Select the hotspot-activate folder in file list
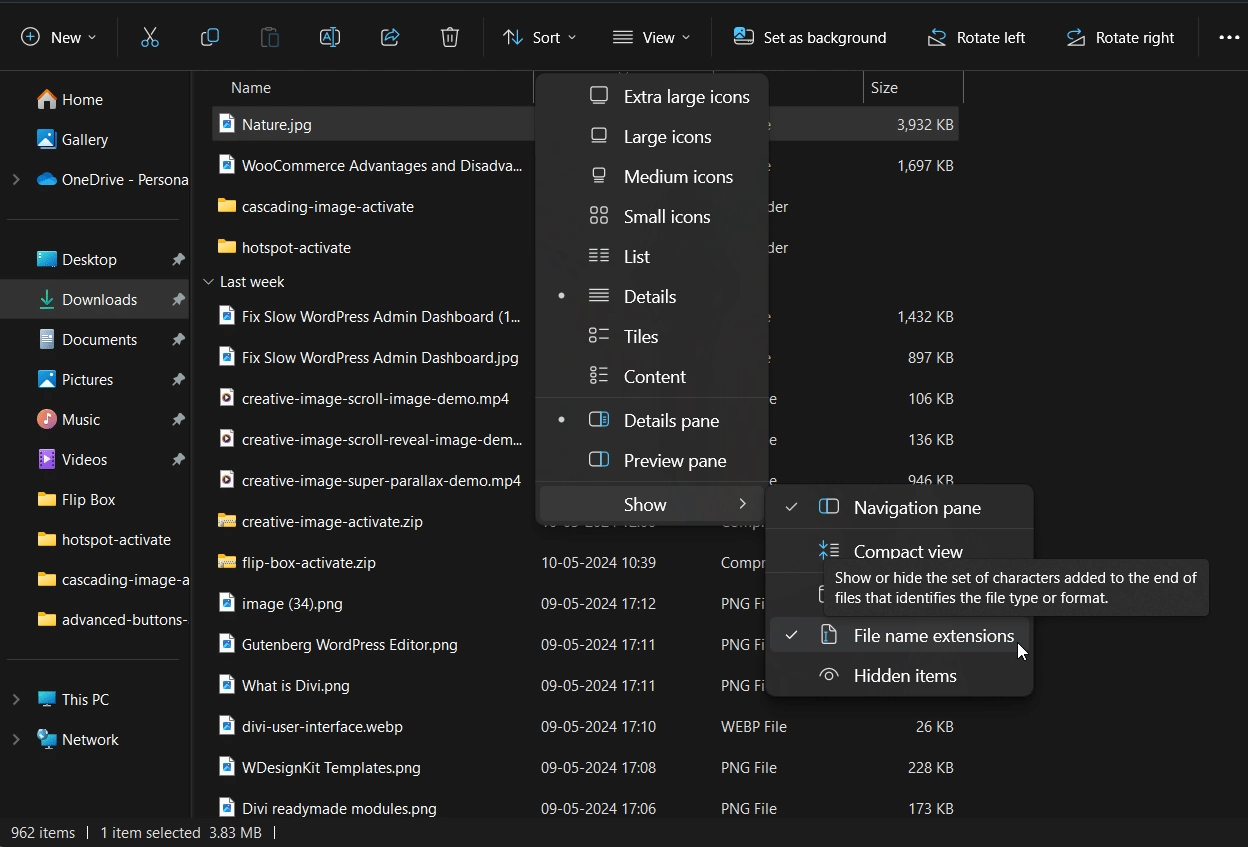Screen dimensions: 1248x847 (x=296, y=247)
